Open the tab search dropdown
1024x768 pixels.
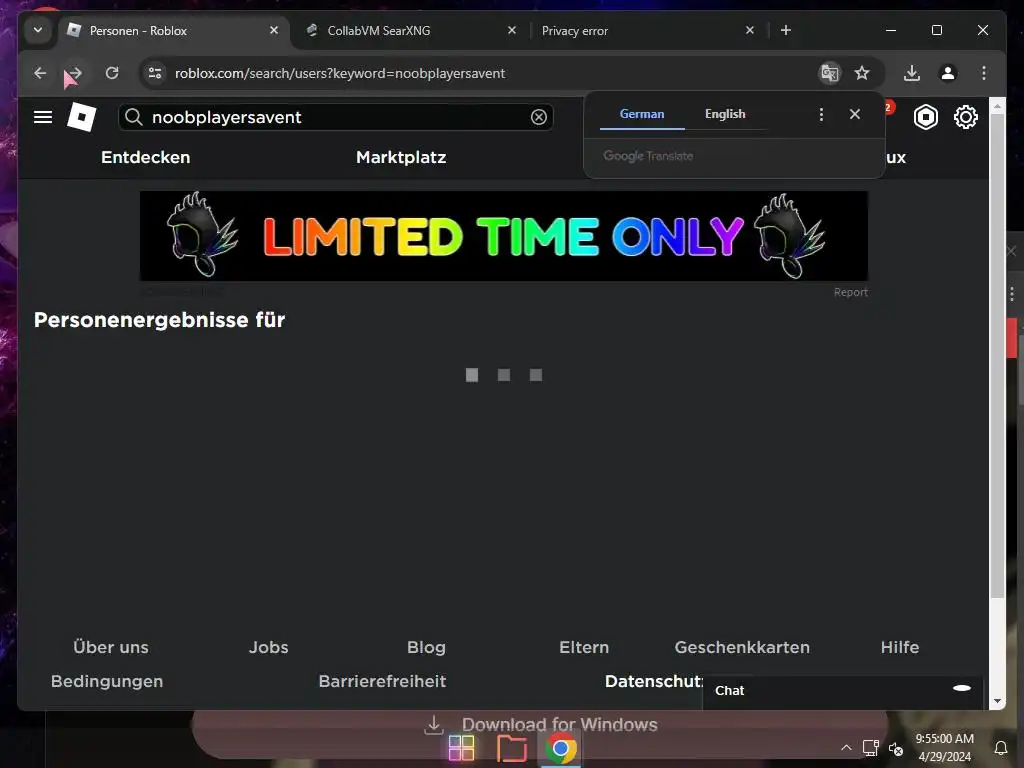point(38,30)
